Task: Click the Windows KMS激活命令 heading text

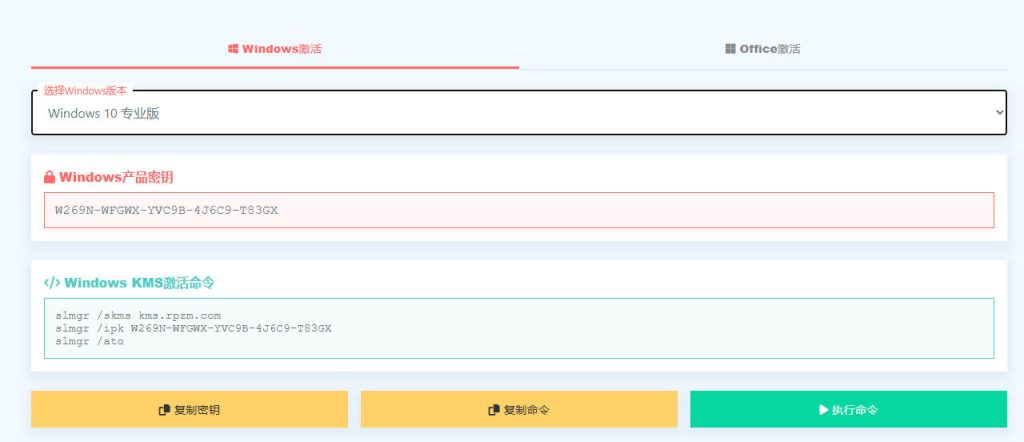Action: coord(139,283)
